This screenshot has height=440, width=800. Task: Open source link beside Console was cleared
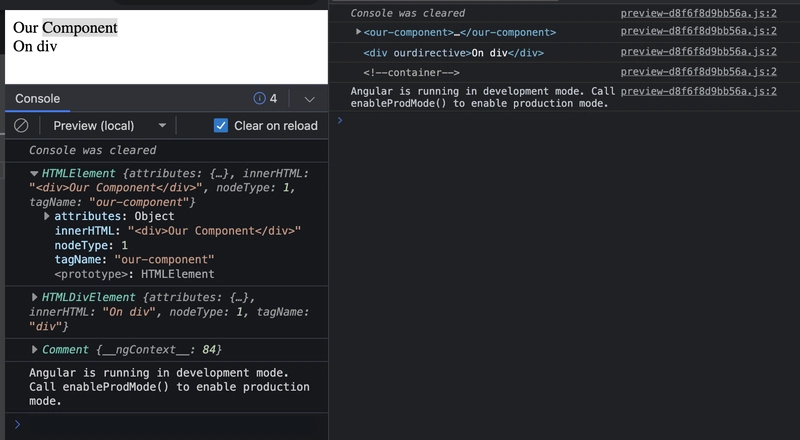(x=698, y=13)
